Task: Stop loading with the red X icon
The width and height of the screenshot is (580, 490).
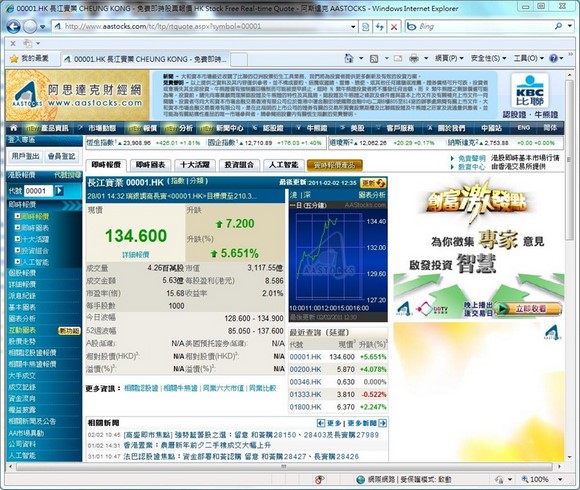Action: 394,27
